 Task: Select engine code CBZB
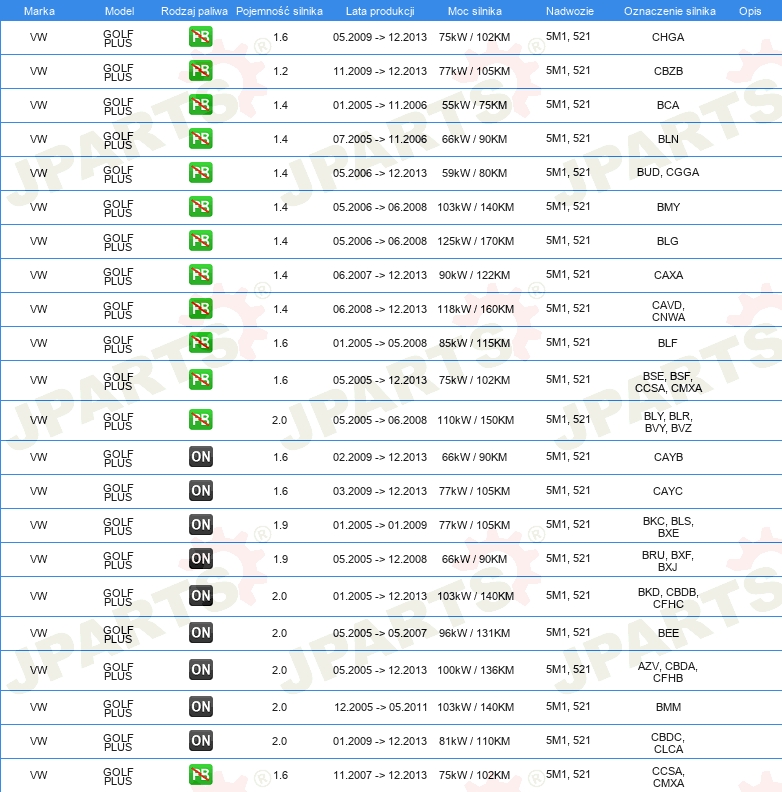[668, 71]
